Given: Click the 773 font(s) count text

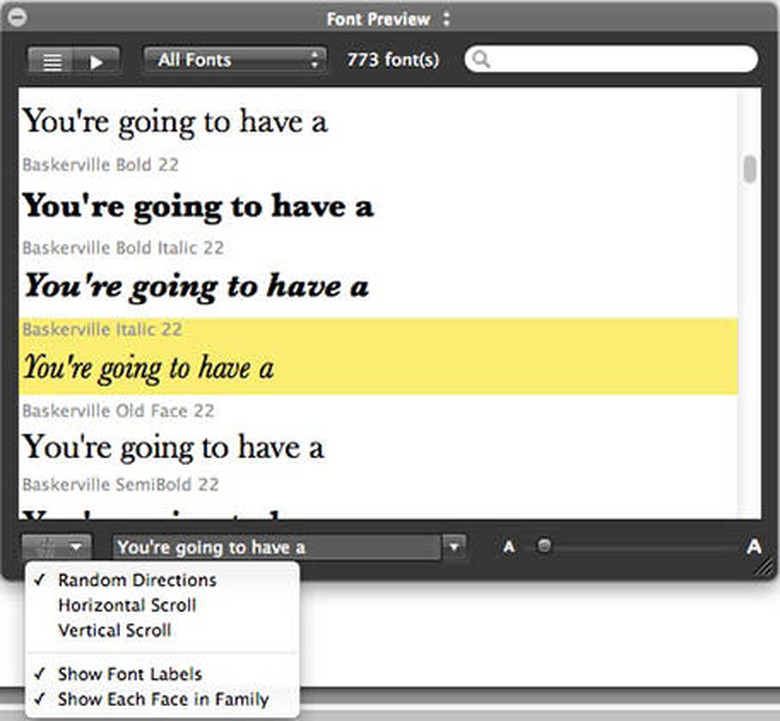Looking at the screenshot, I should (393, 60).
